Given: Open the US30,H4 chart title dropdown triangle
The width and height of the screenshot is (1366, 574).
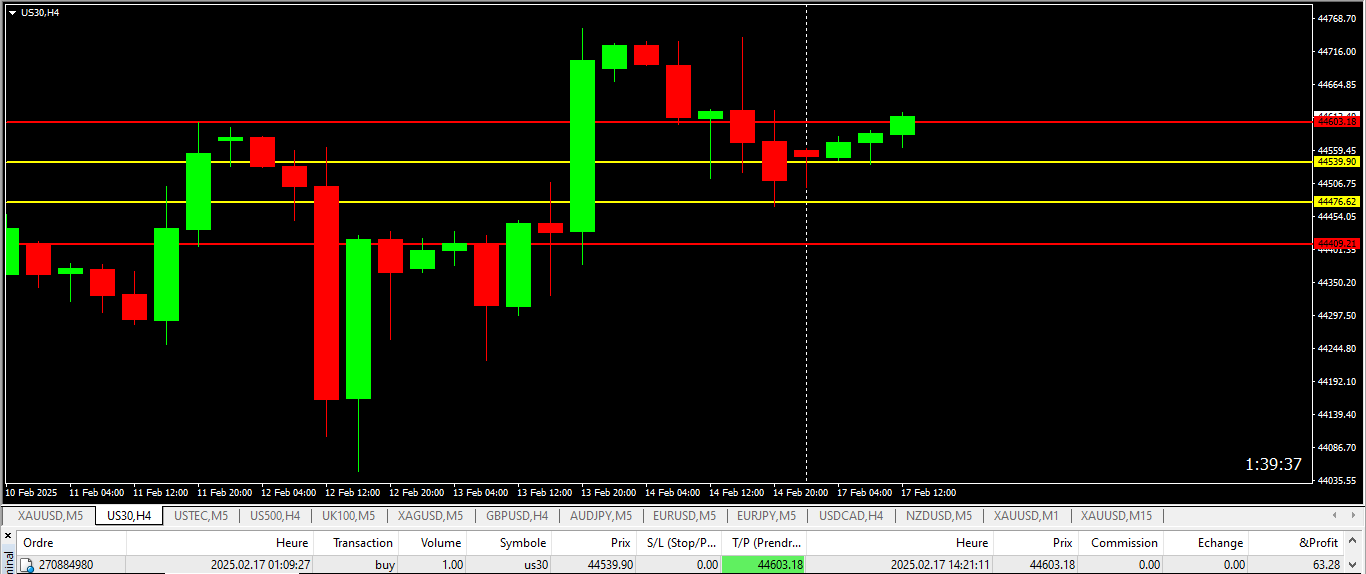Looking at the screenshot, I should (12, 12).
